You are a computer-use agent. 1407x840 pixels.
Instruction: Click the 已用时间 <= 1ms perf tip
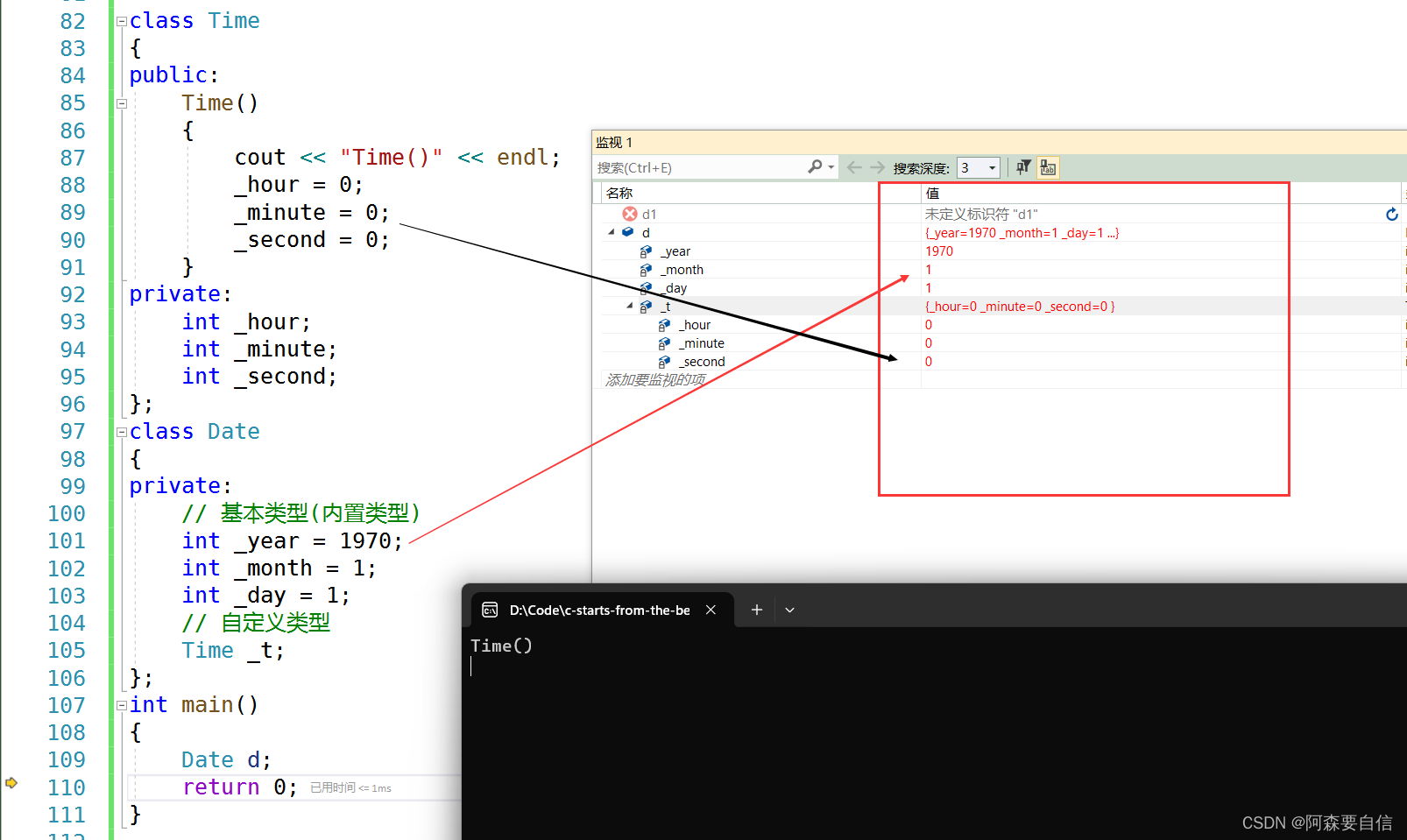click(350, 788)
